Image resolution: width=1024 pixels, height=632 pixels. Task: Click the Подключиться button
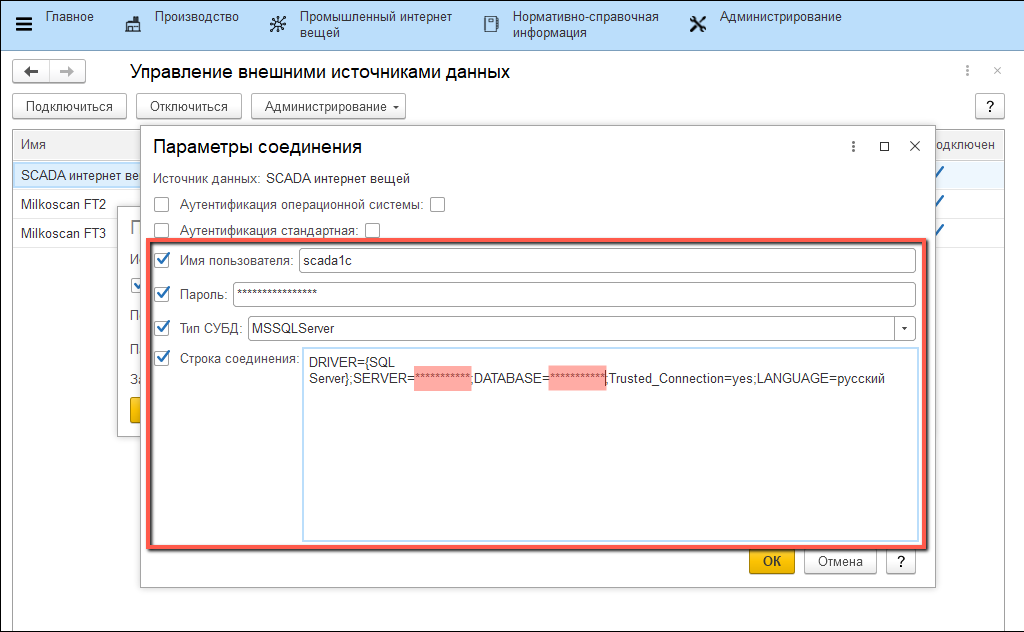(69, 107)
